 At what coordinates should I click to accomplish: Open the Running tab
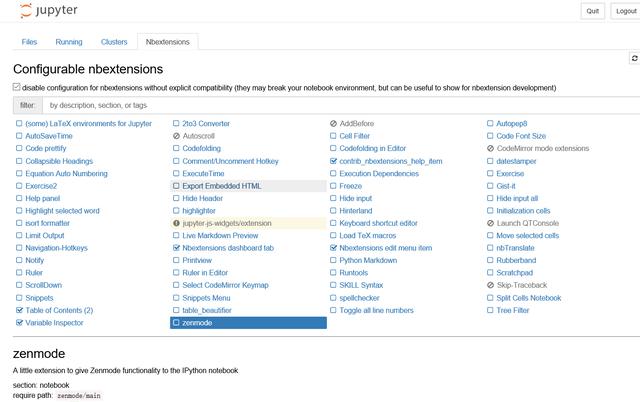[69, 42]
